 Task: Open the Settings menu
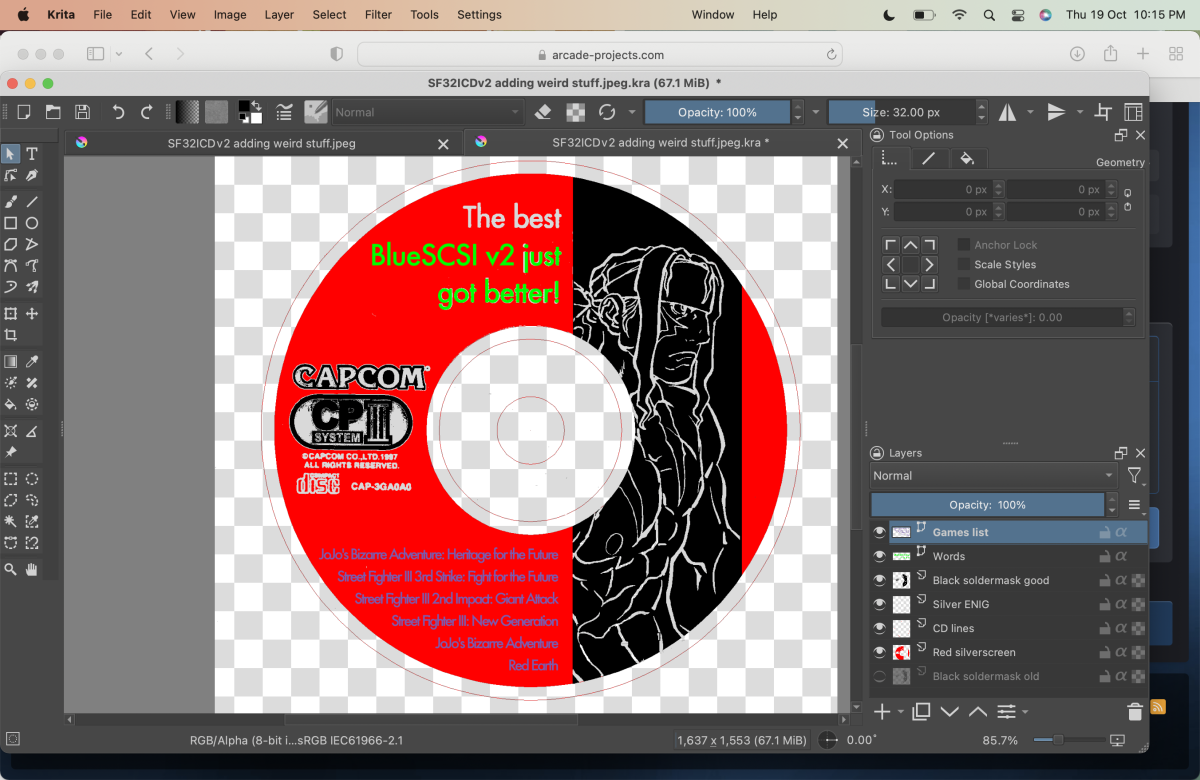click(x=479, y=15)
